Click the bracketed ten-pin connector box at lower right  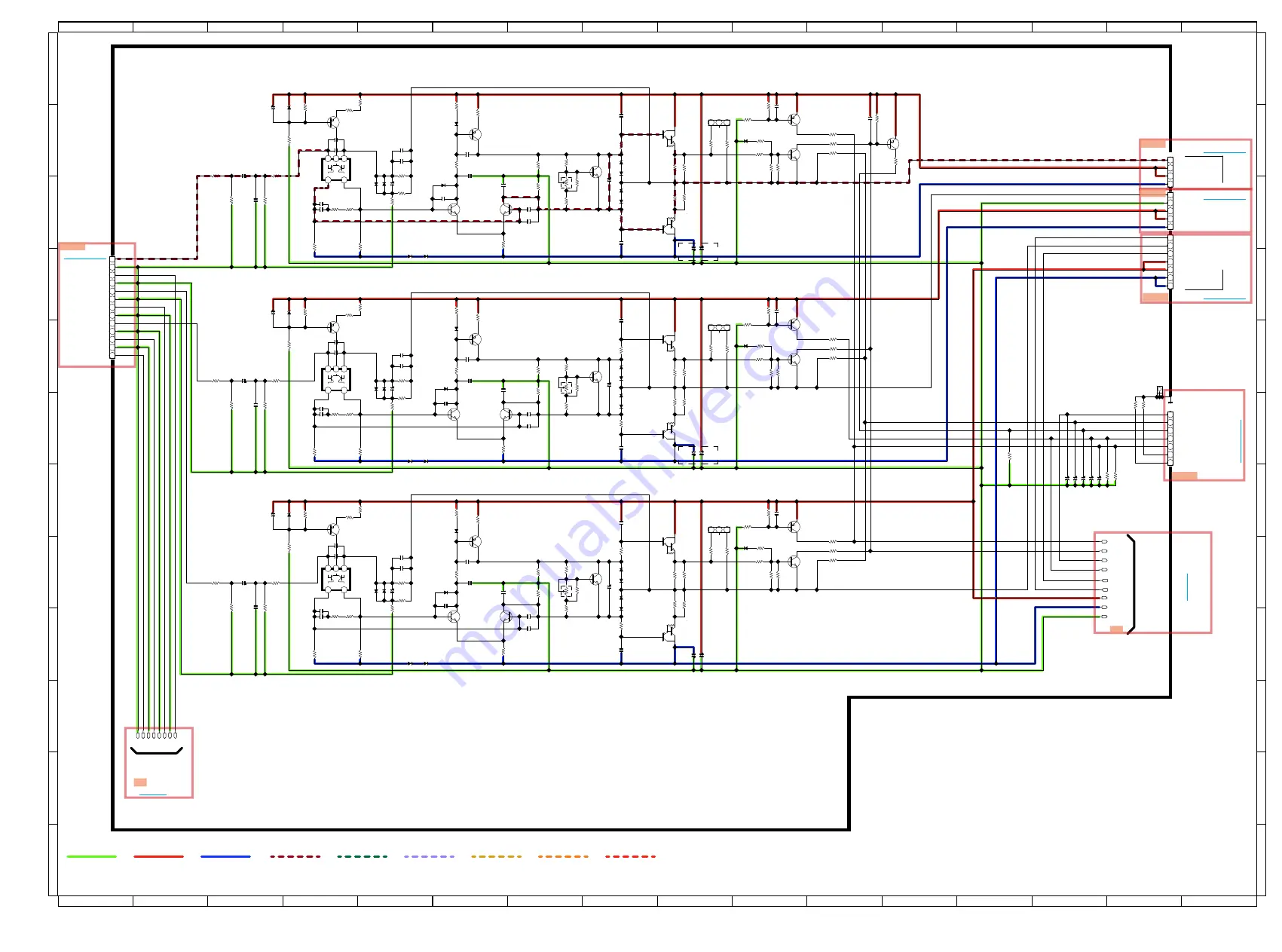pyautogui.click(x=1152, y=583)
